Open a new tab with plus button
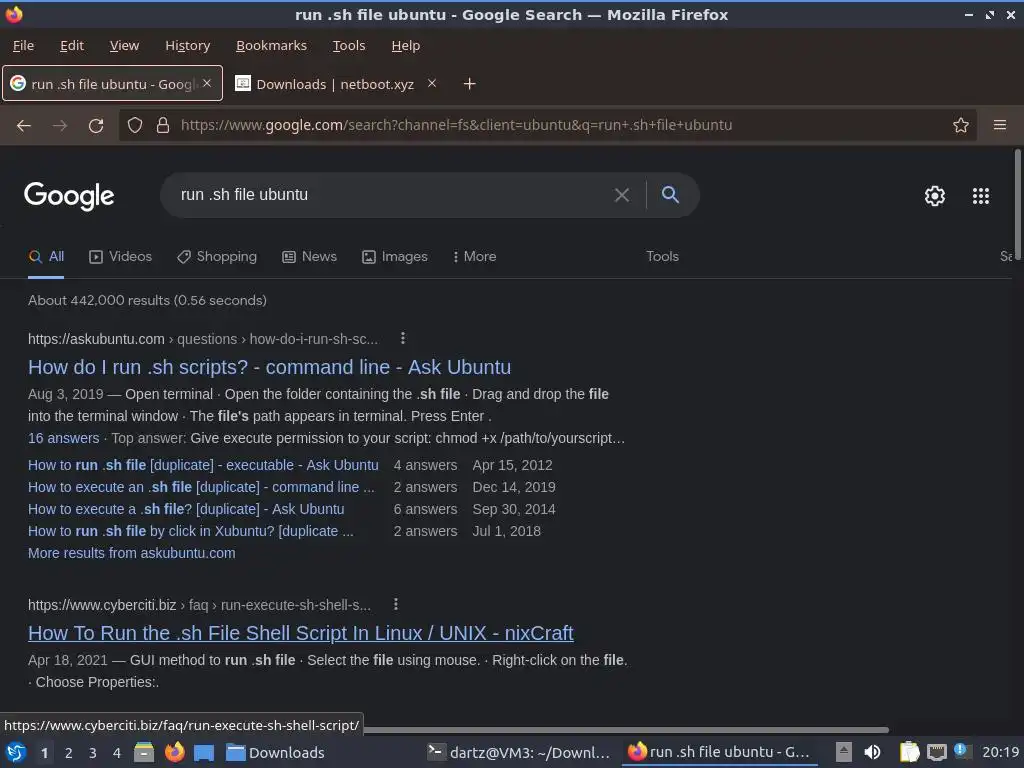The width and height of the screenshot is (1024, 768). [469, 84]
